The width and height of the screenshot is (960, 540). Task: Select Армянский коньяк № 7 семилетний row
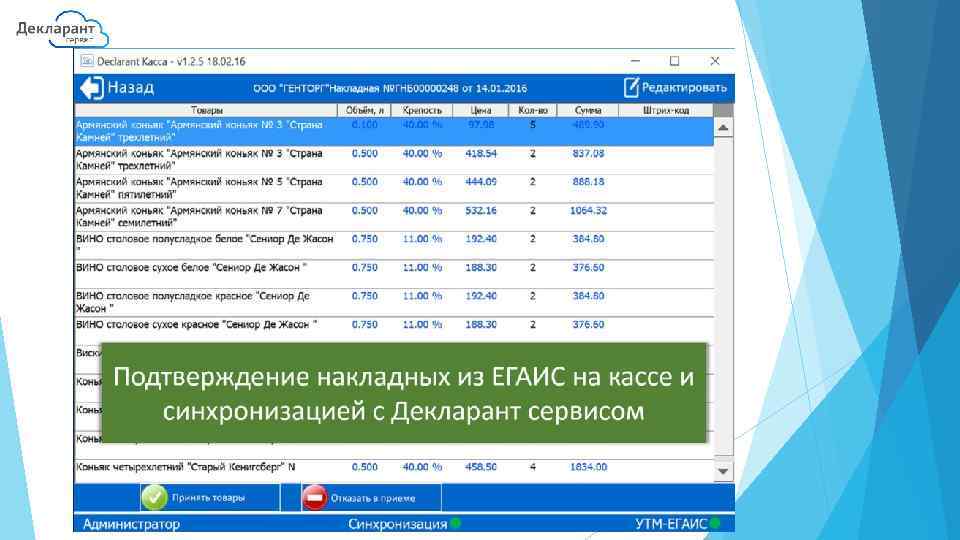[x=394, y=217]
